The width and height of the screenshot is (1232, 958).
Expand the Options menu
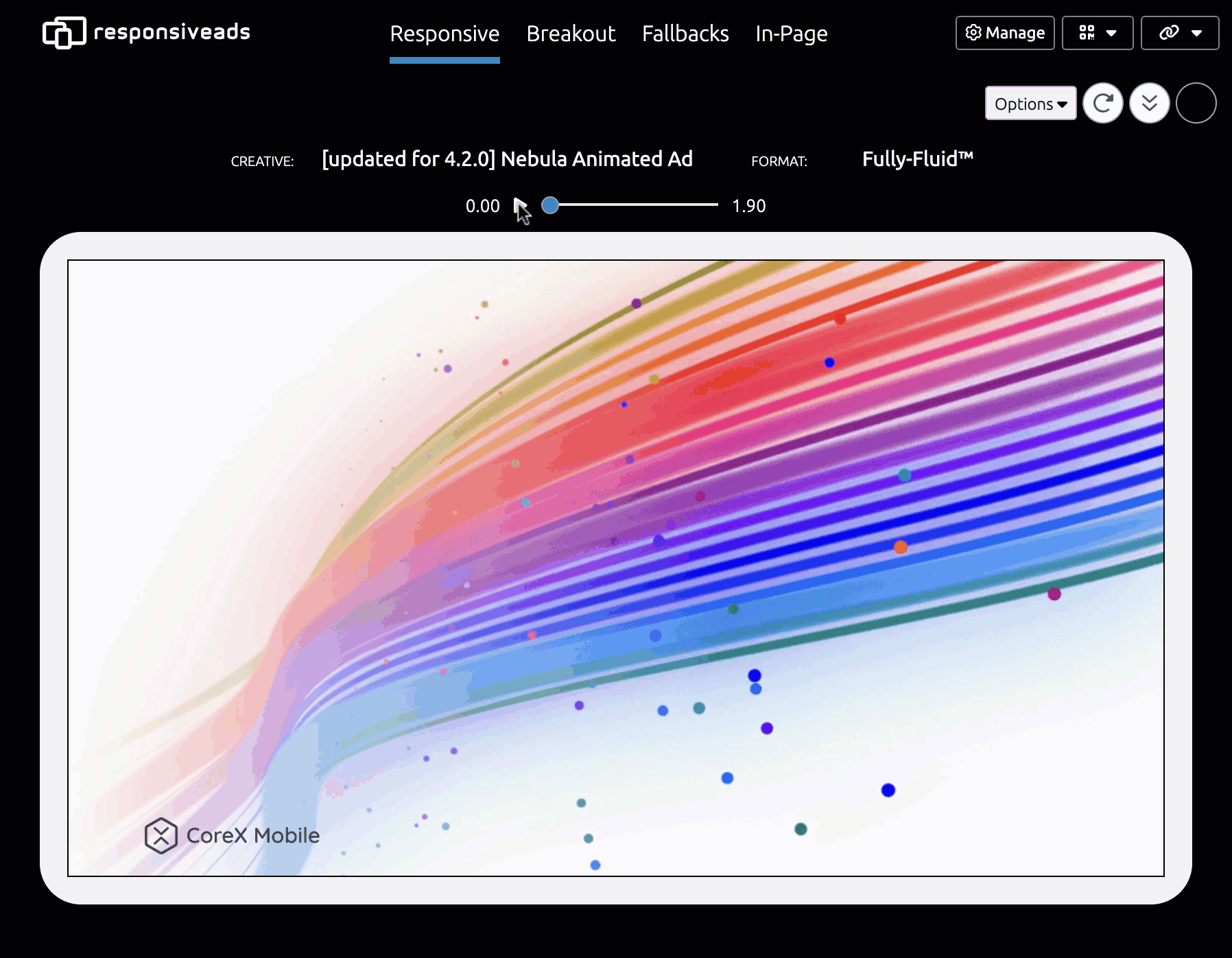(1030, 104)
